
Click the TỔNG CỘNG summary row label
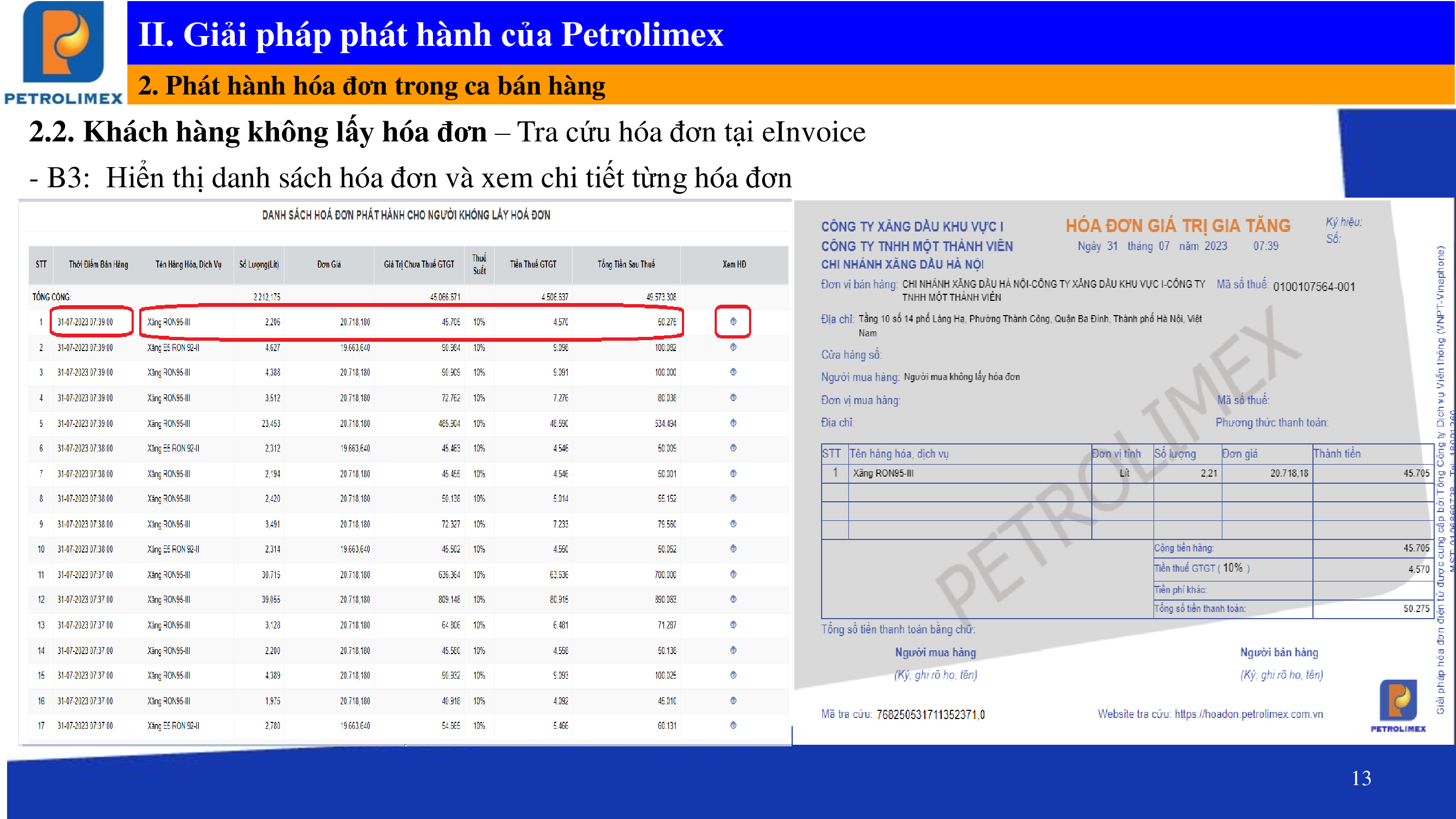[x=51, y=296]
